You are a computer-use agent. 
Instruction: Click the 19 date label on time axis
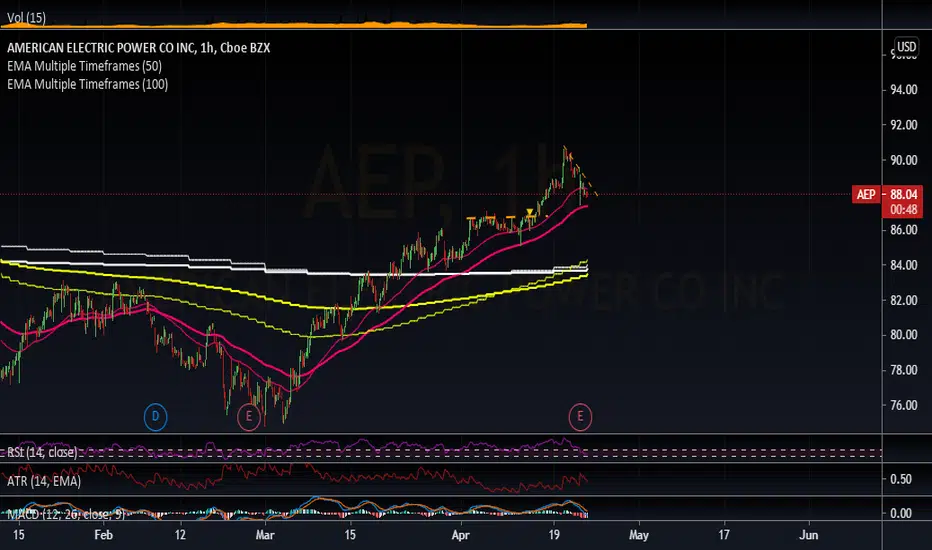[x=554, y=535]
